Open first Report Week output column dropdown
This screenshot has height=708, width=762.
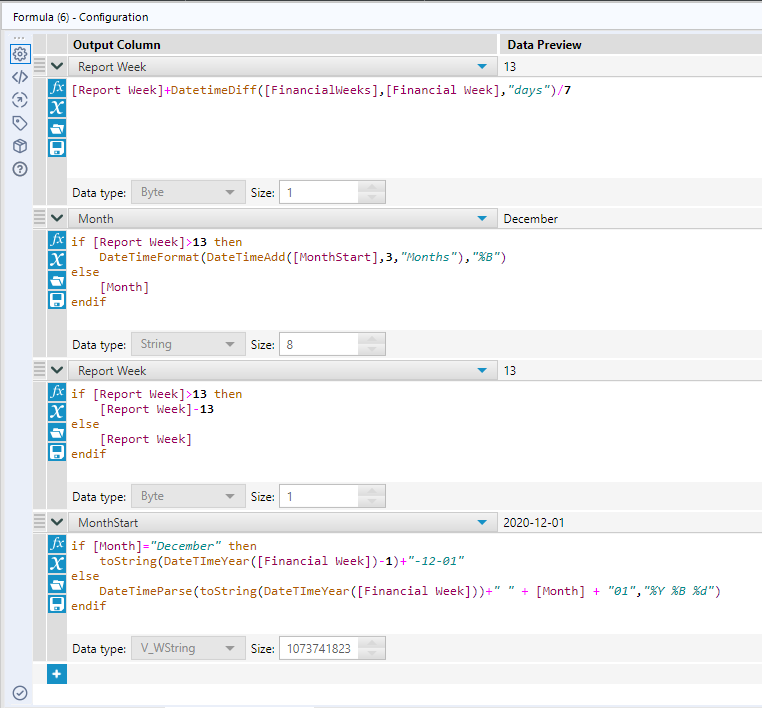[x=482, y=67]
